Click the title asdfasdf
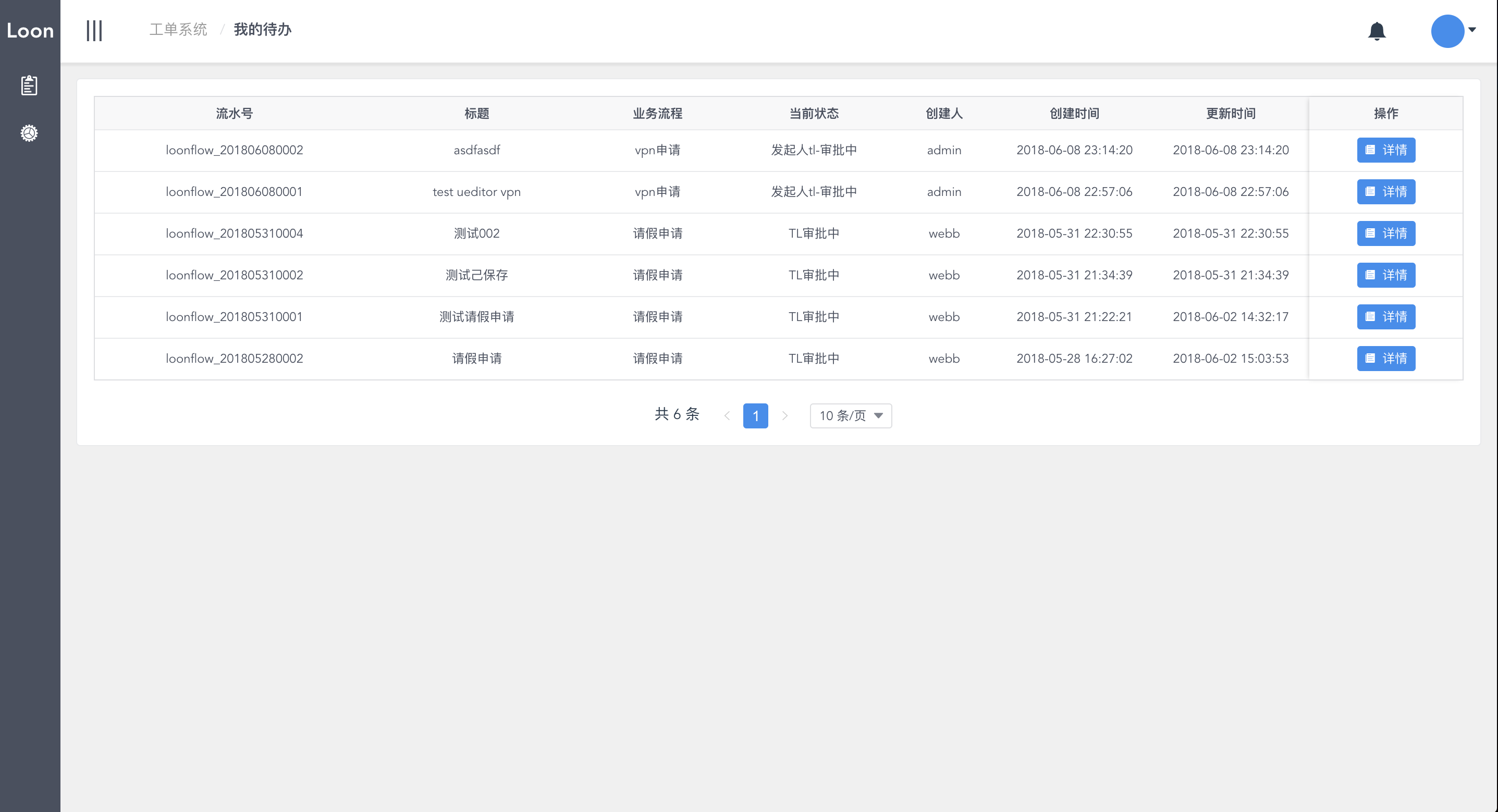 477,150
